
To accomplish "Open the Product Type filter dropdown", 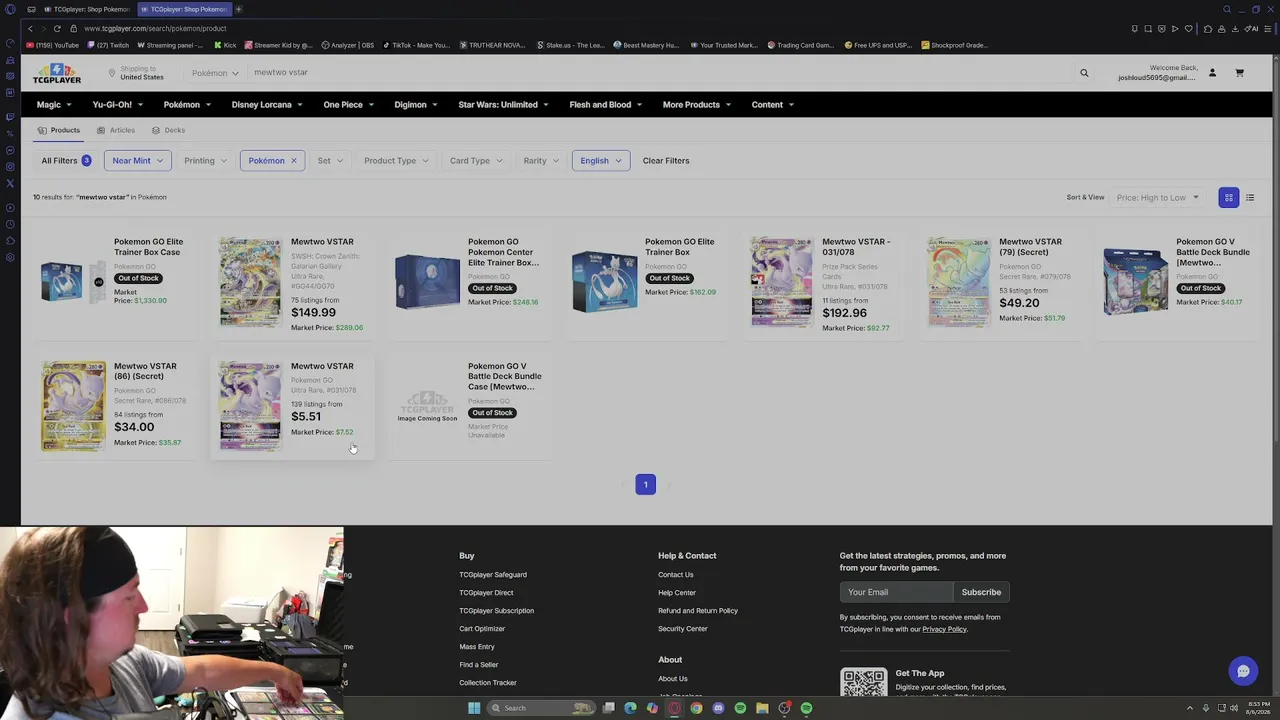I will [396, 161].
